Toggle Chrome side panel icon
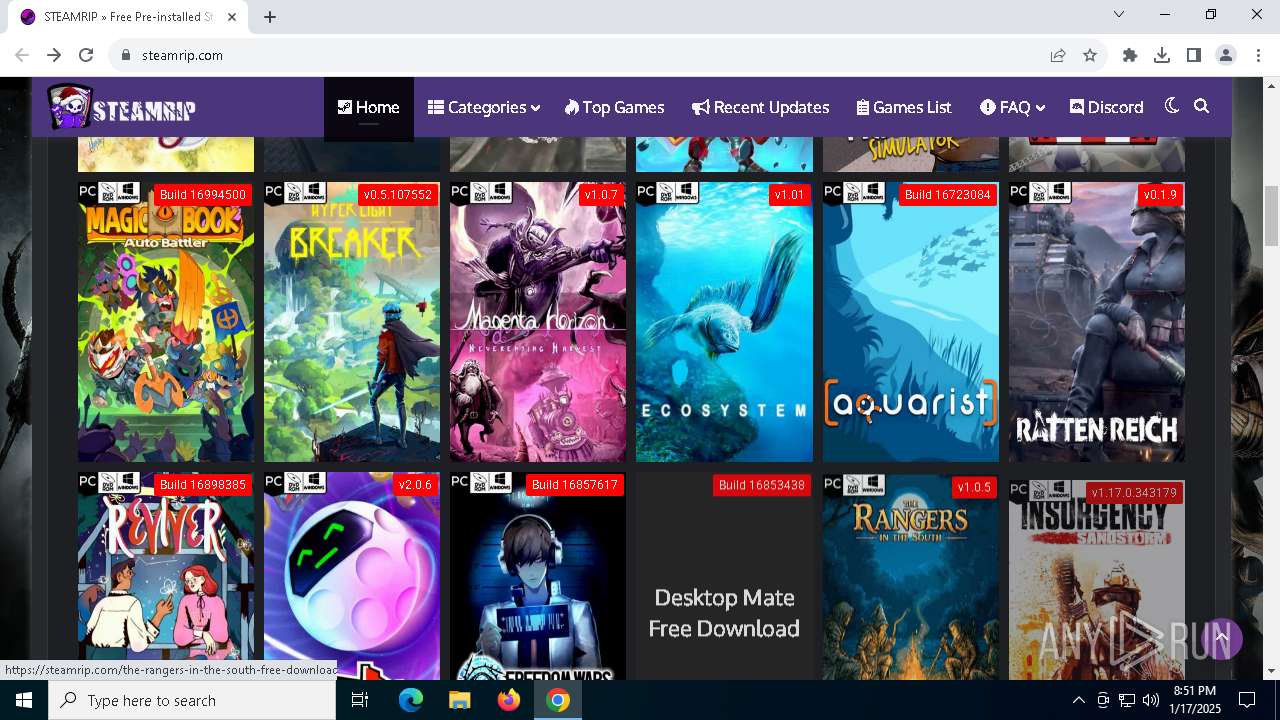 coord(1194,55)
